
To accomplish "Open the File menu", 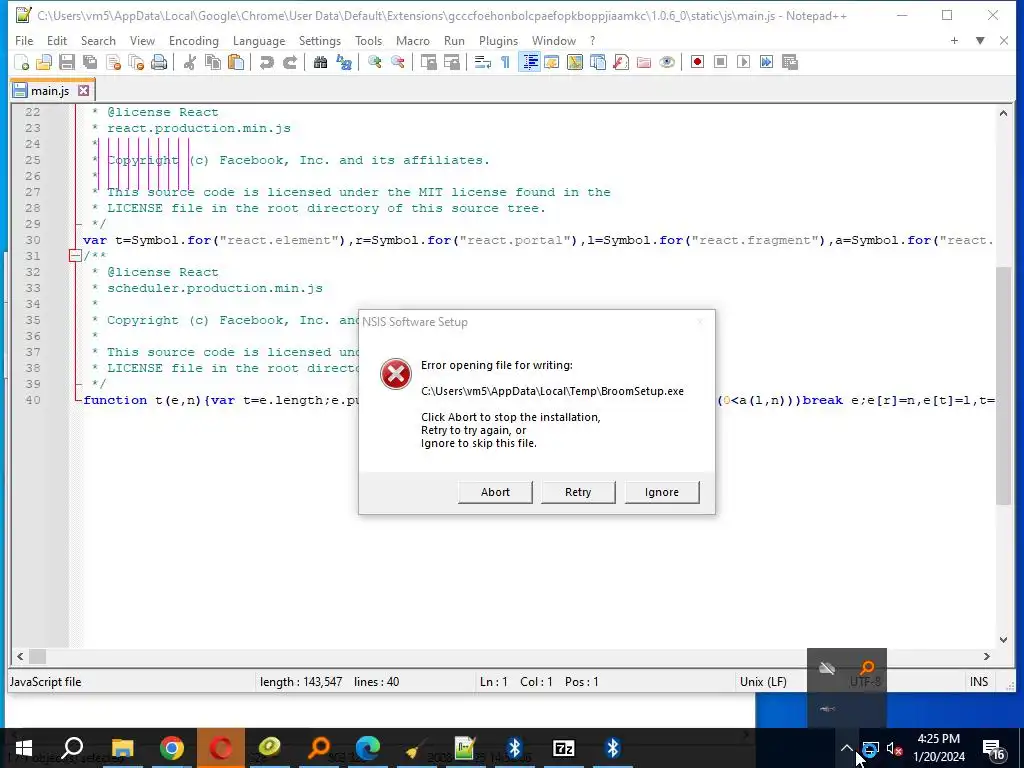I will (24, 40).
